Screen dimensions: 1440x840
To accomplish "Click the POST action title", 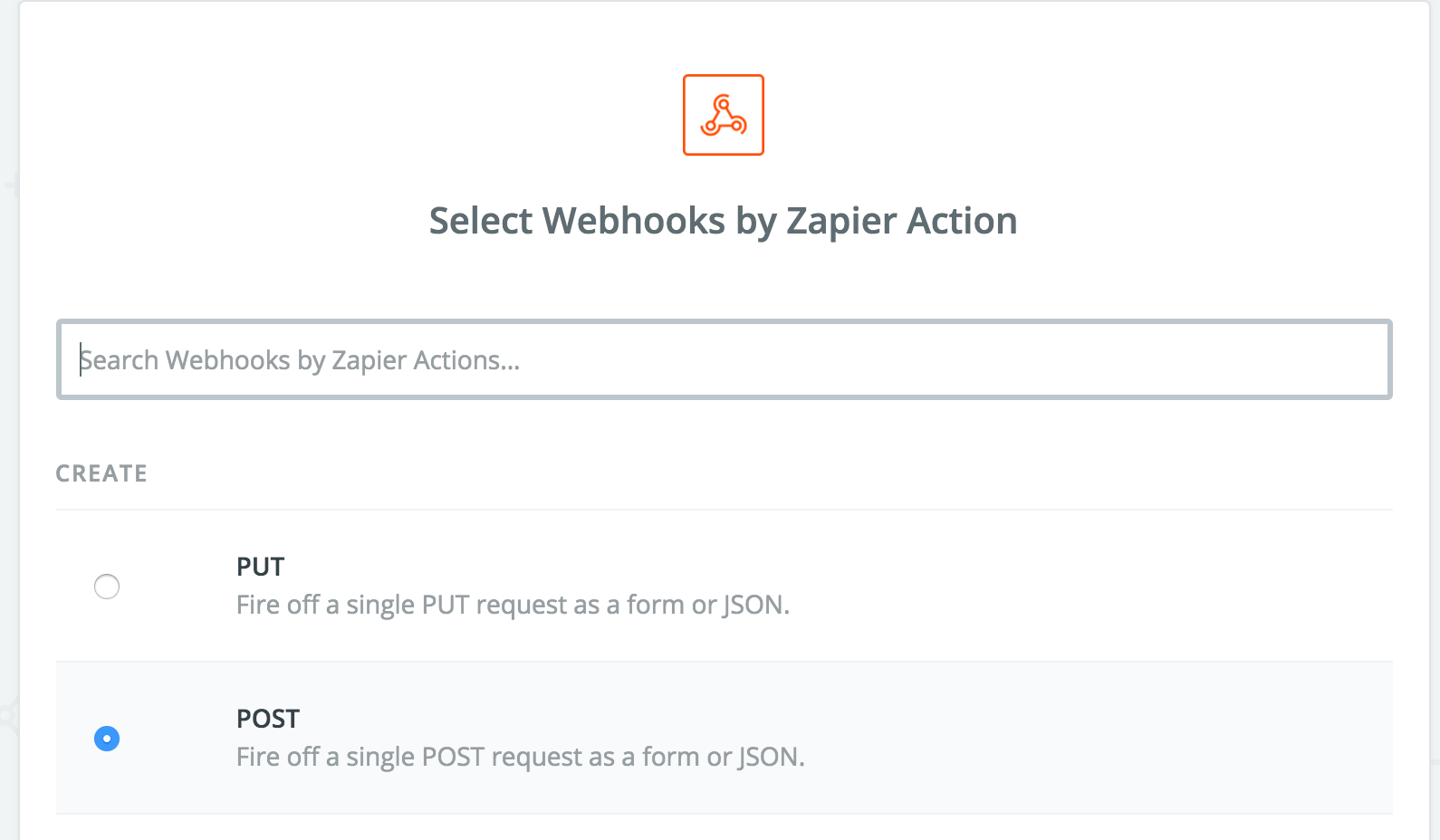I will [267, 719].
